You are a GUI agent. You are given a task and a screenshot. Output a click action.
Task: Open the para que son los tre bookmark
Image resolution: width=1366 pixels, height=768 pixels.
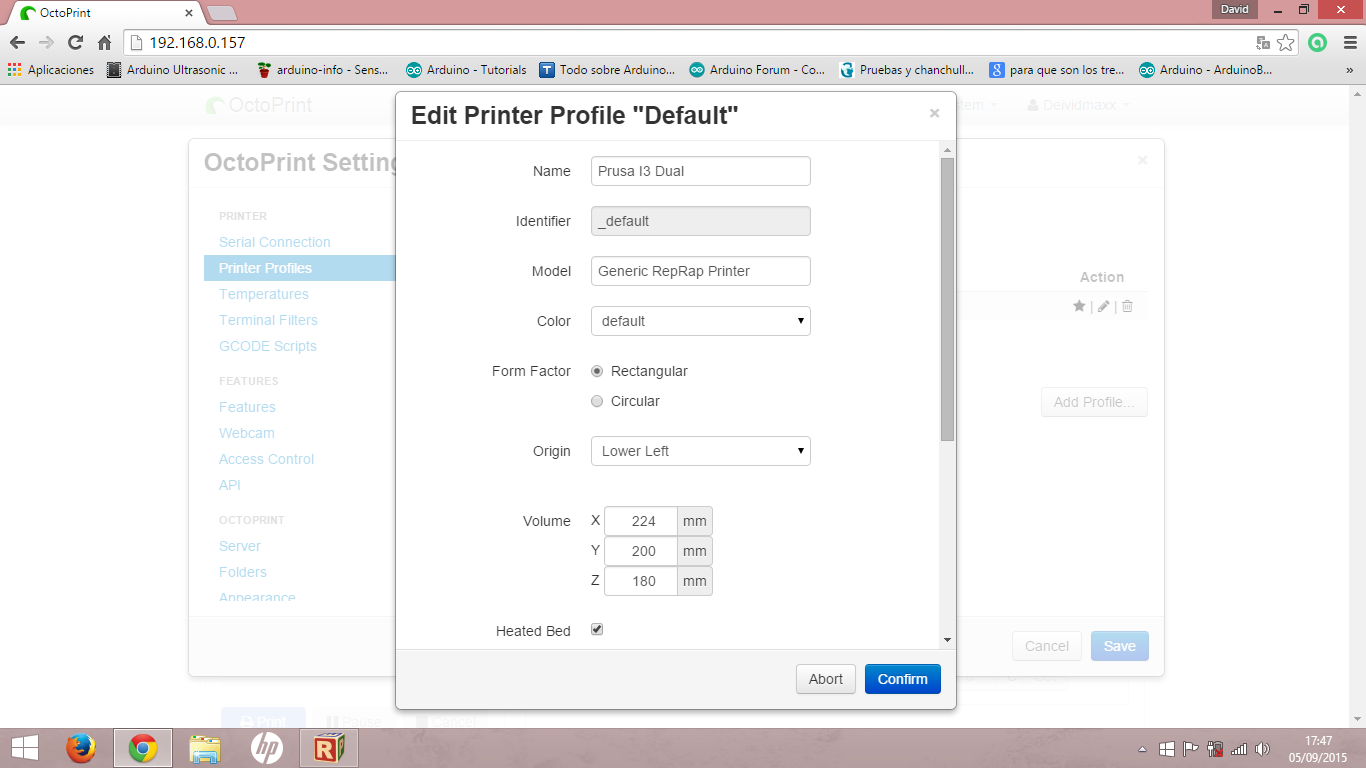click(x=1057, y=70)
